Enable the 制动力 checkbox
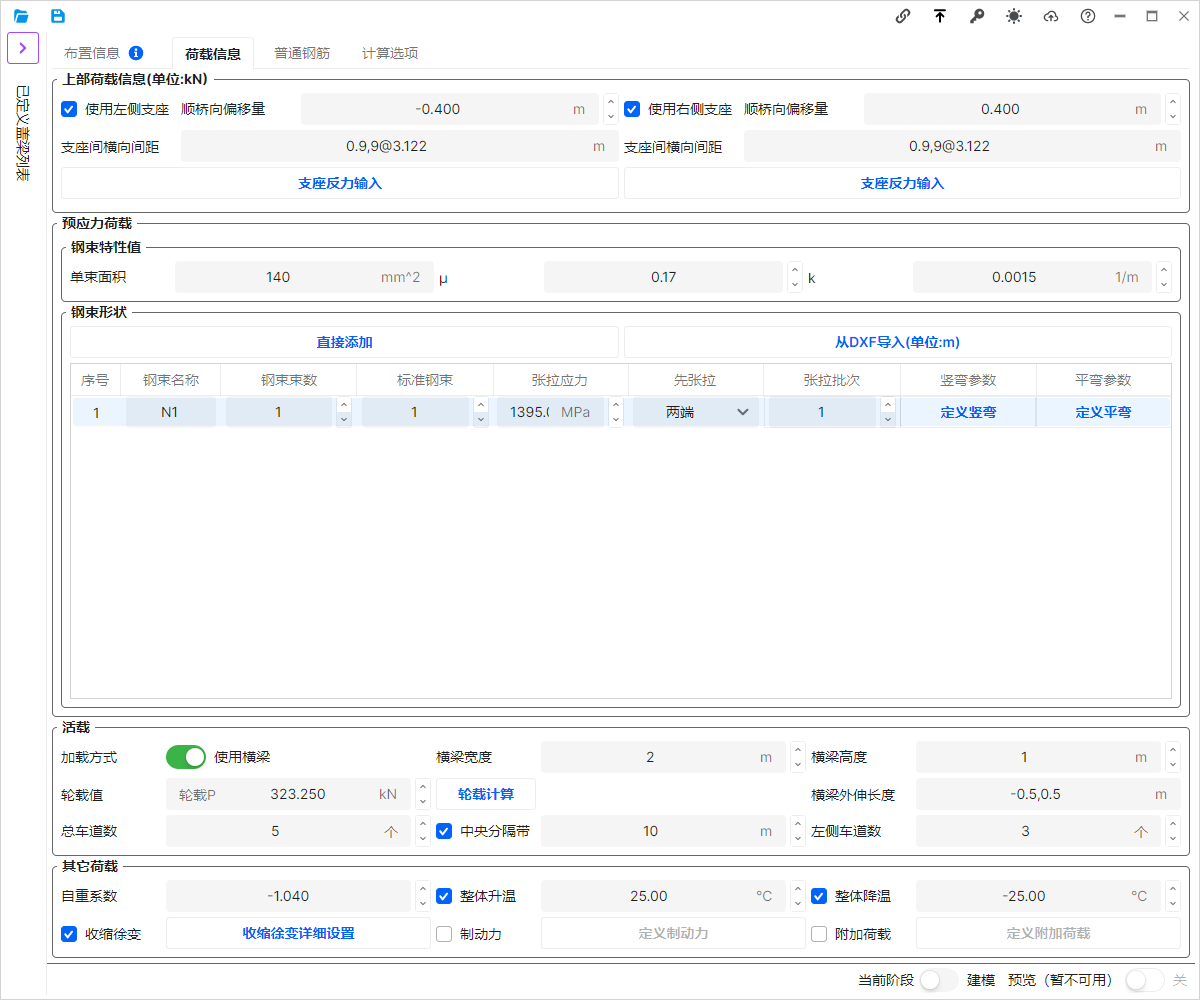This screenshot has width=1200, height=1000. (x=445, y=934)
